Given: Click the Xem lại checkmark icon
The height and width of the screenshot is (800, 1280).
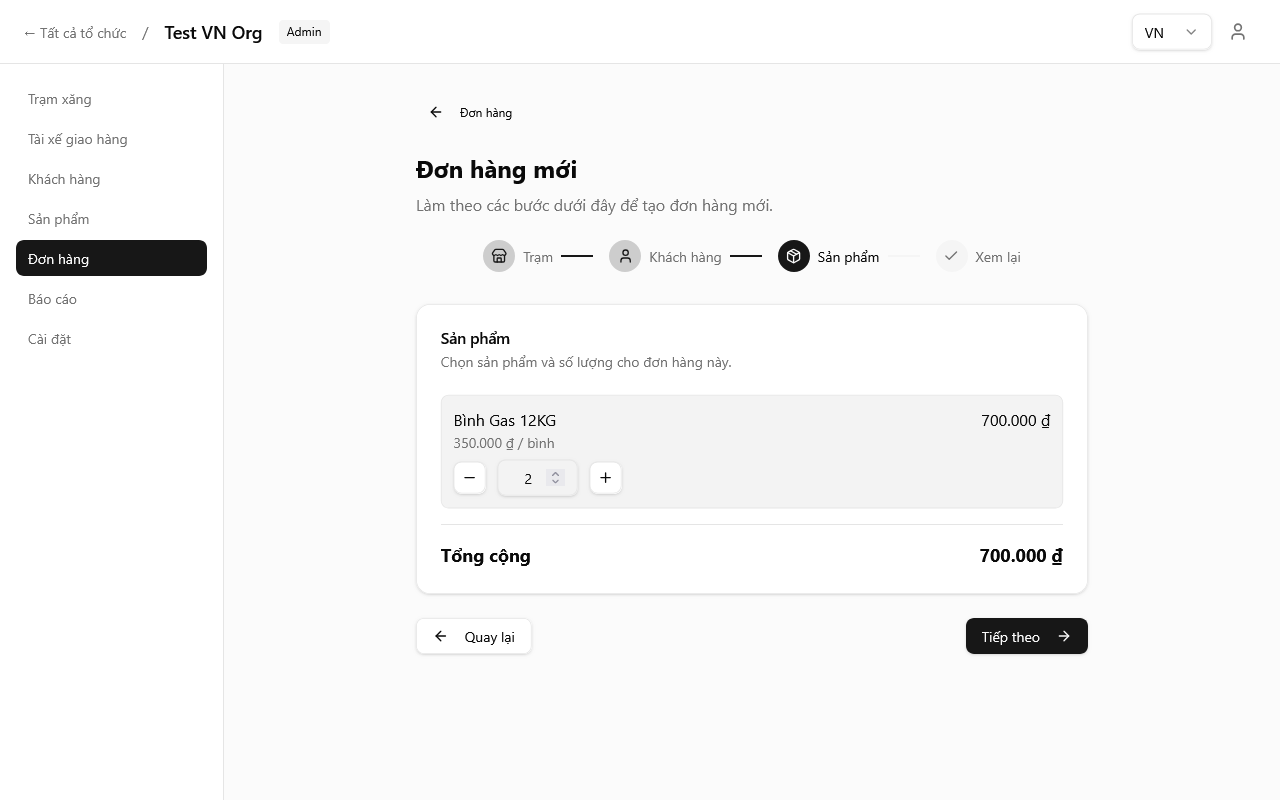Looking at the screenshot, I should click(951, 256).
